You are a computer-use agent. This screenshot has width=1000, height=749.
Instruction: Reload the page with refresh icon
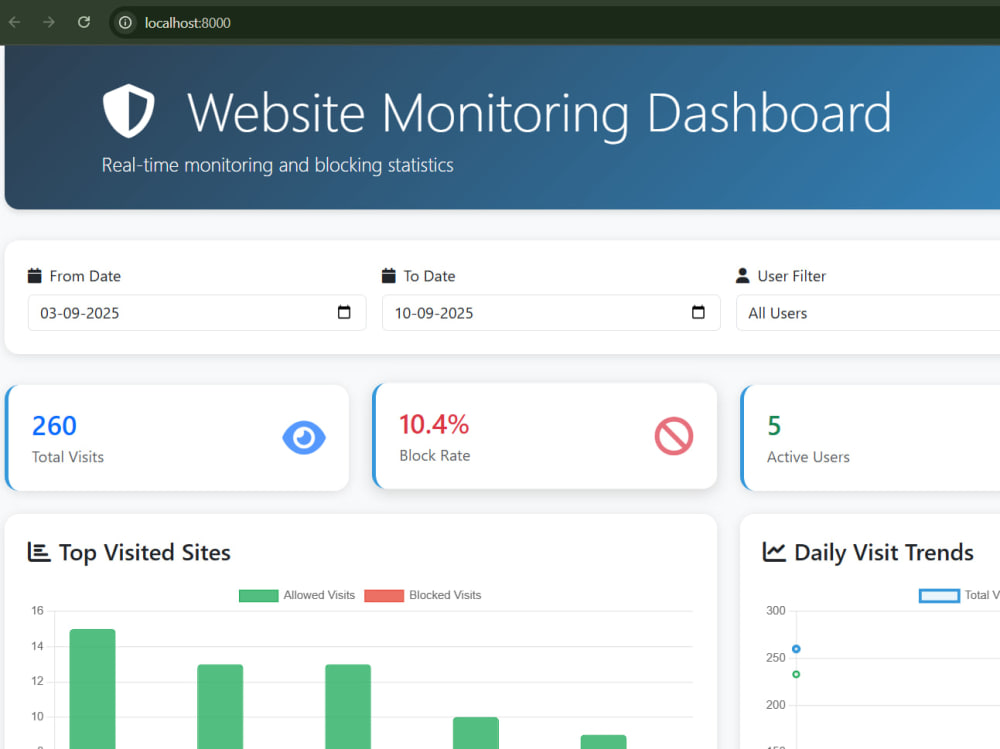click(84, 22)
